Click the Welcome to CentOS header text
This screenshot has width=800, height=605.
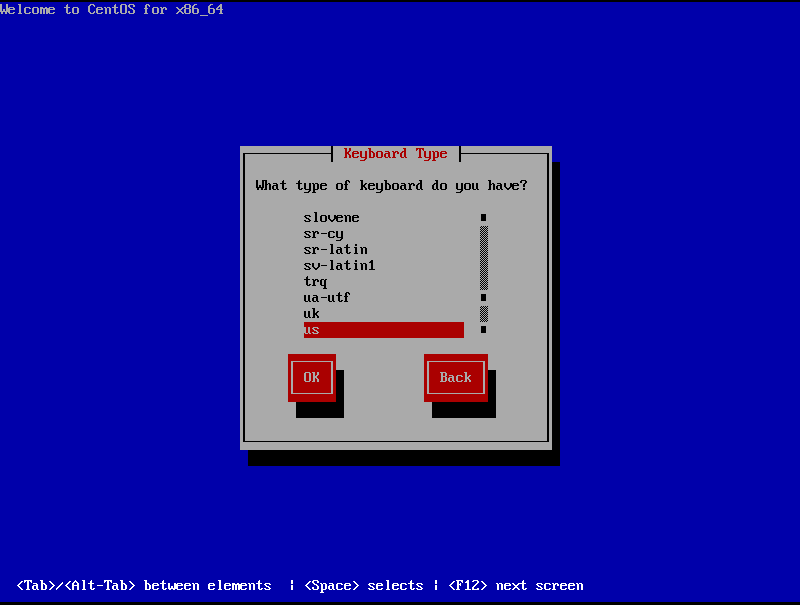[x=111, y=10]
